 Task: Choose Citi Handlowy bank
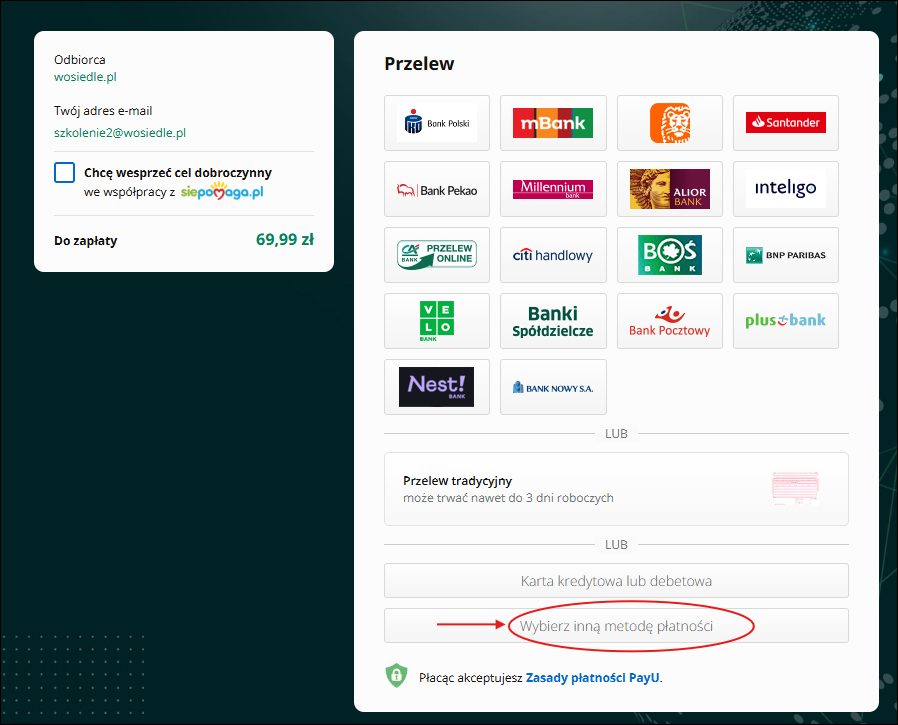pos(553,255)
